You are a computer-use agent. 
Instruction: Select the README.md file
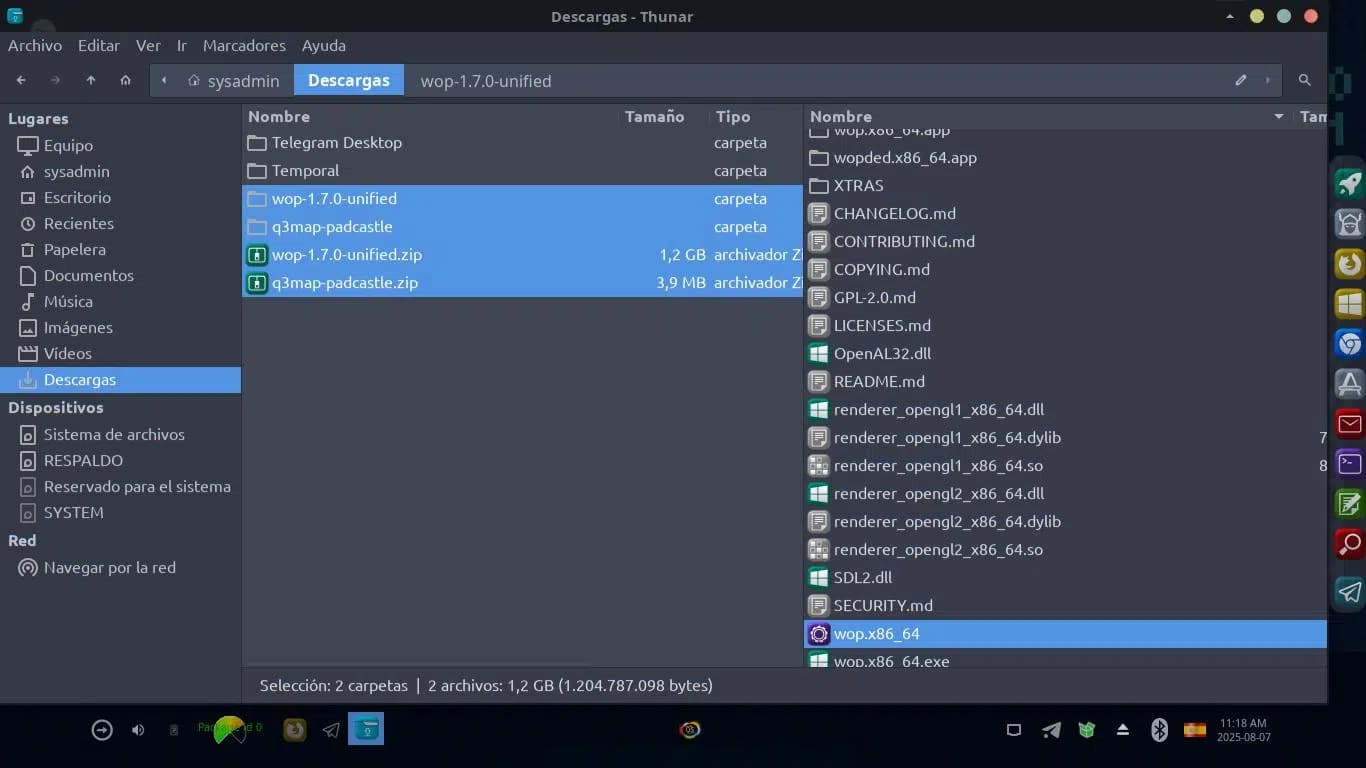[x=879, y=381]
